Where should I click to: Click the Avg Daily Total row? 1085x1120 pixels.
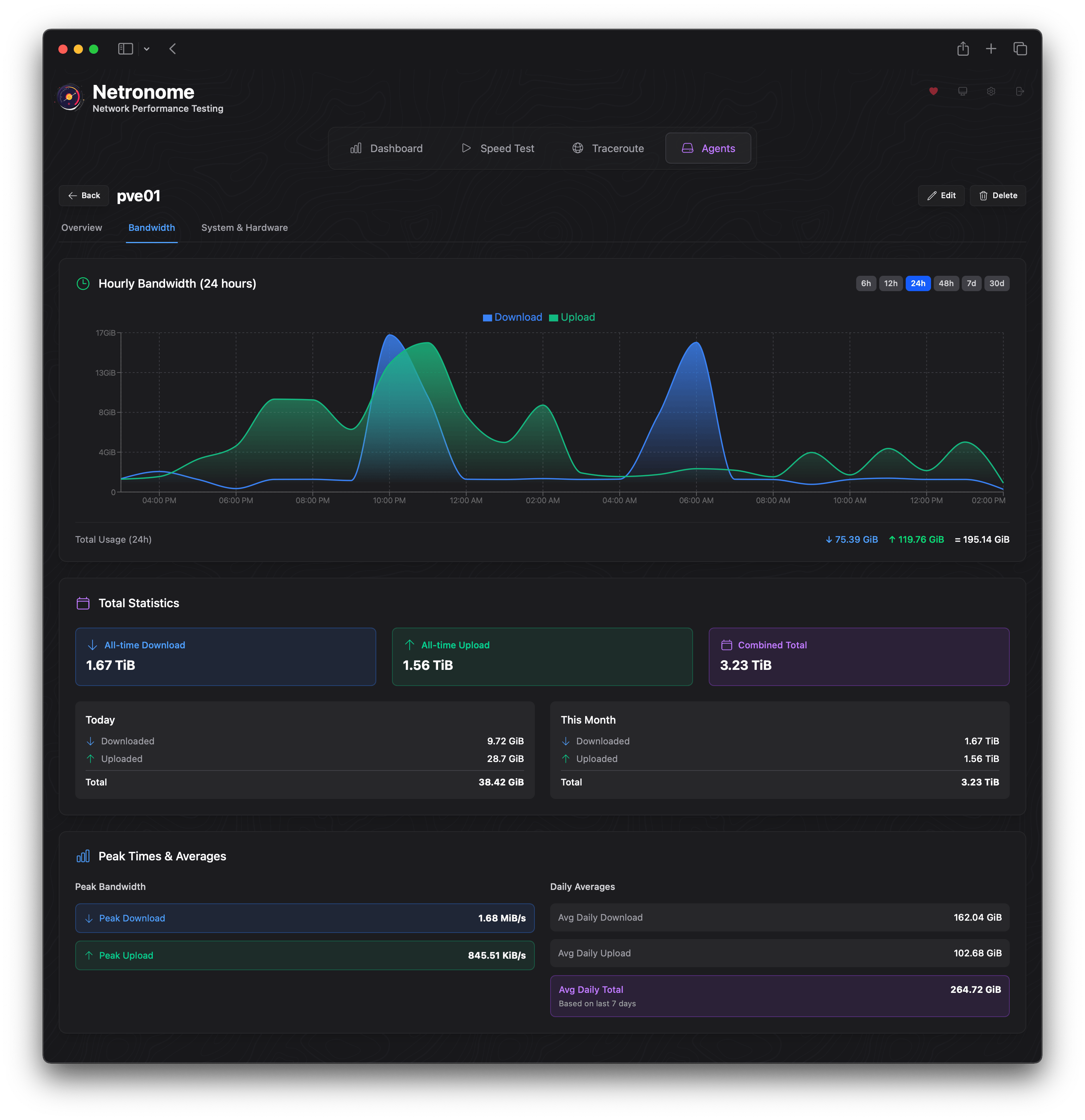pos(779,996)
